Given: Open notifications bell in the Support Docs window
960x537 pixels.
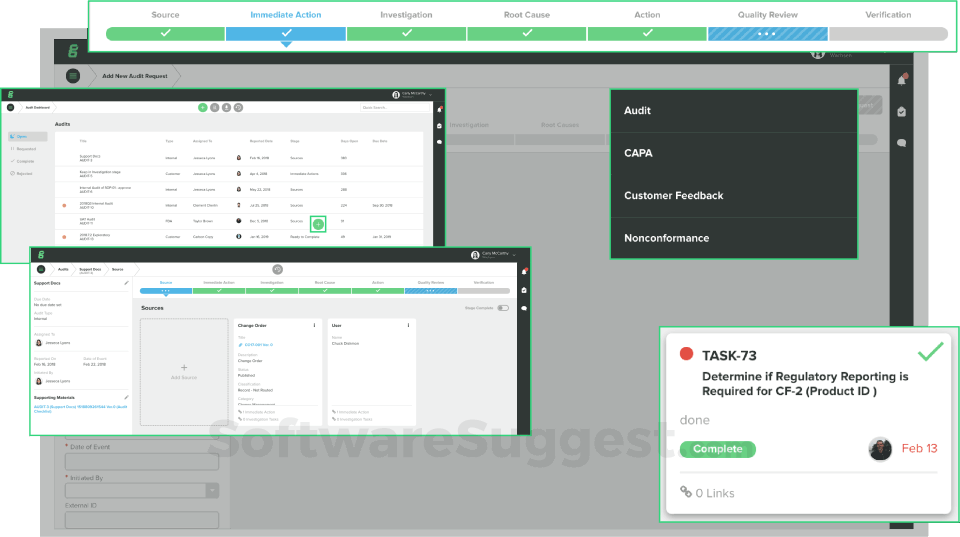Looking at the screenshot, I should tap(525, 271).
